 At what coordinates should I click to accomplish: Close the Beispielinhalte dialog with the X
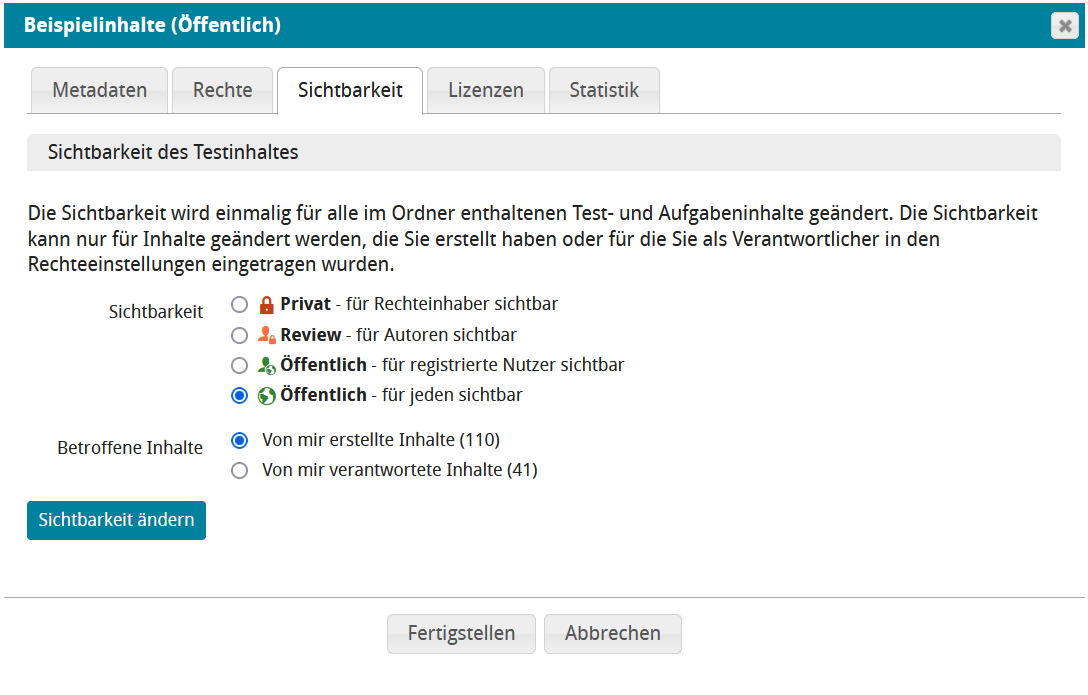coord(1064,26)
